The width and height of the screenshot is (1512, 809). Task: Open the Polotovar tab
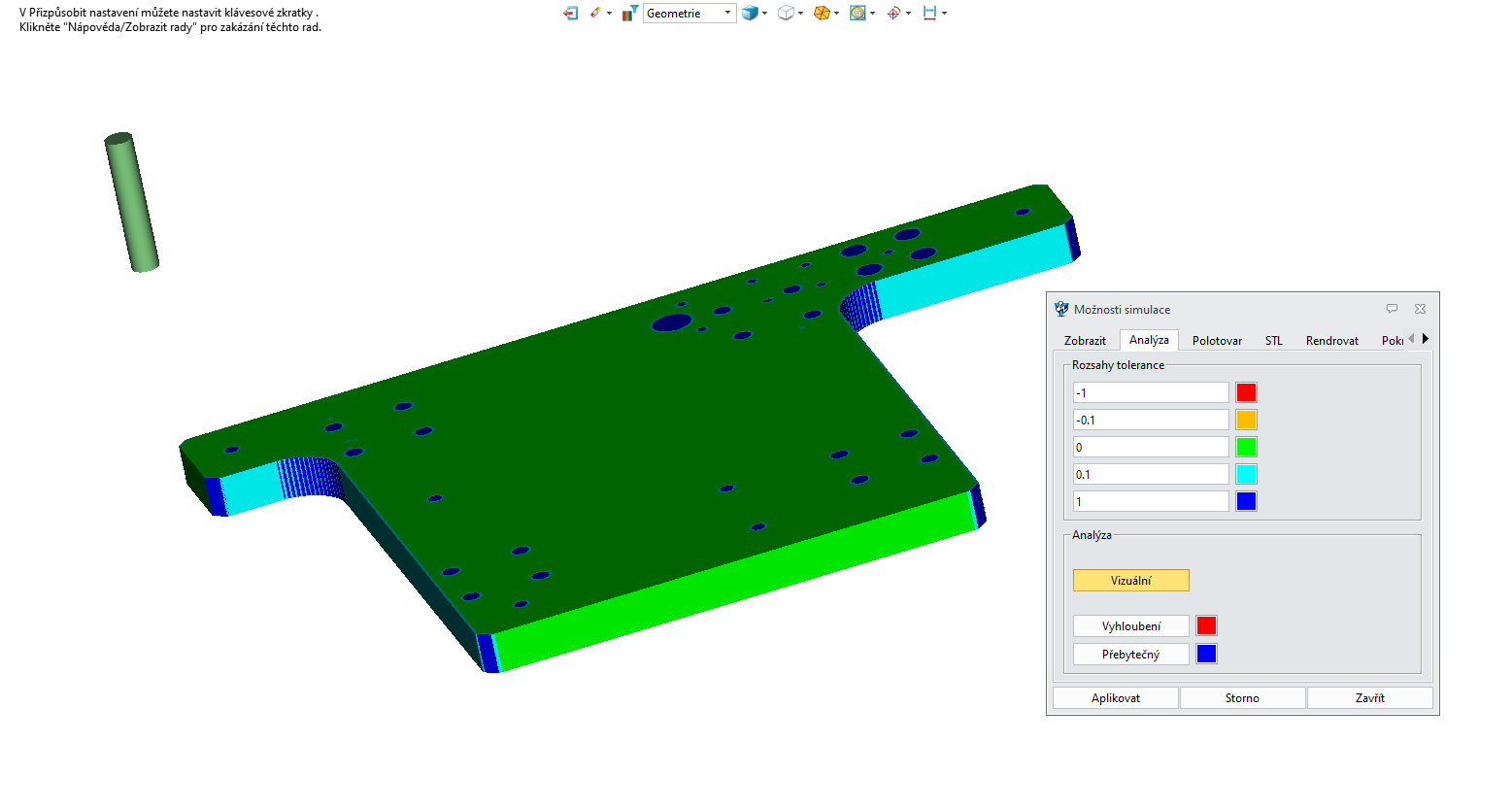click(1217, 341)
